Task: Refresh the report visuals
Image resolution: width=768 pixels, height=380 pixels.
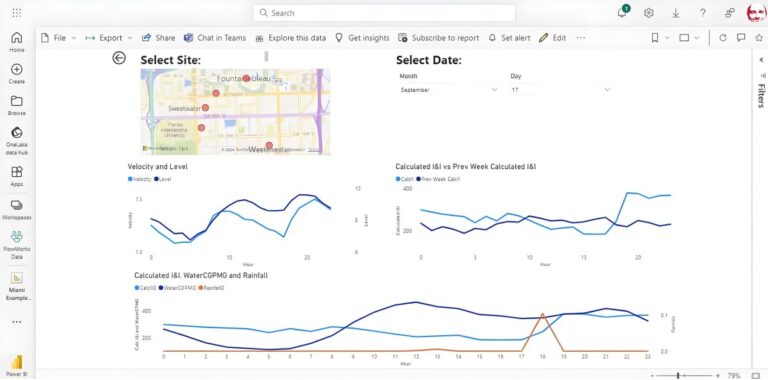Action: tap(722, 38)
